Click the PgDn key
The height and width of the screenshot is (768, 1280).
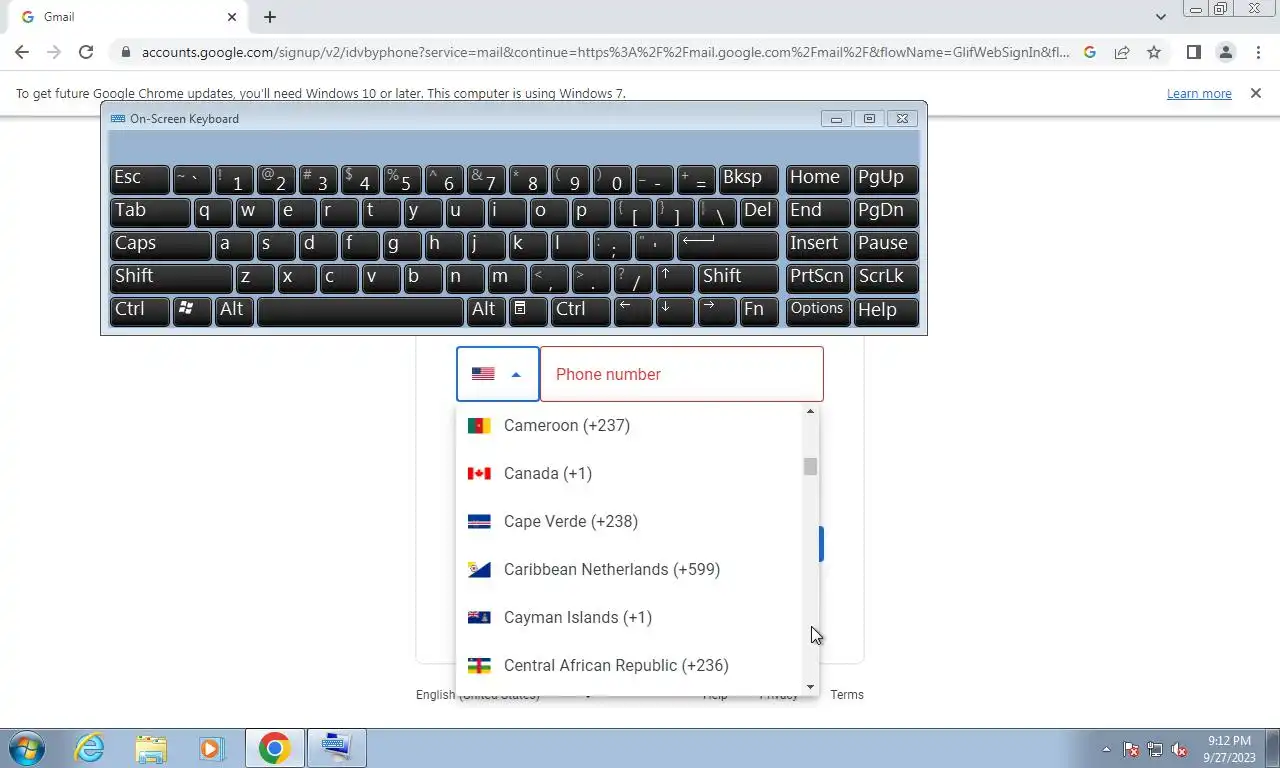click(x=886, y=211)
